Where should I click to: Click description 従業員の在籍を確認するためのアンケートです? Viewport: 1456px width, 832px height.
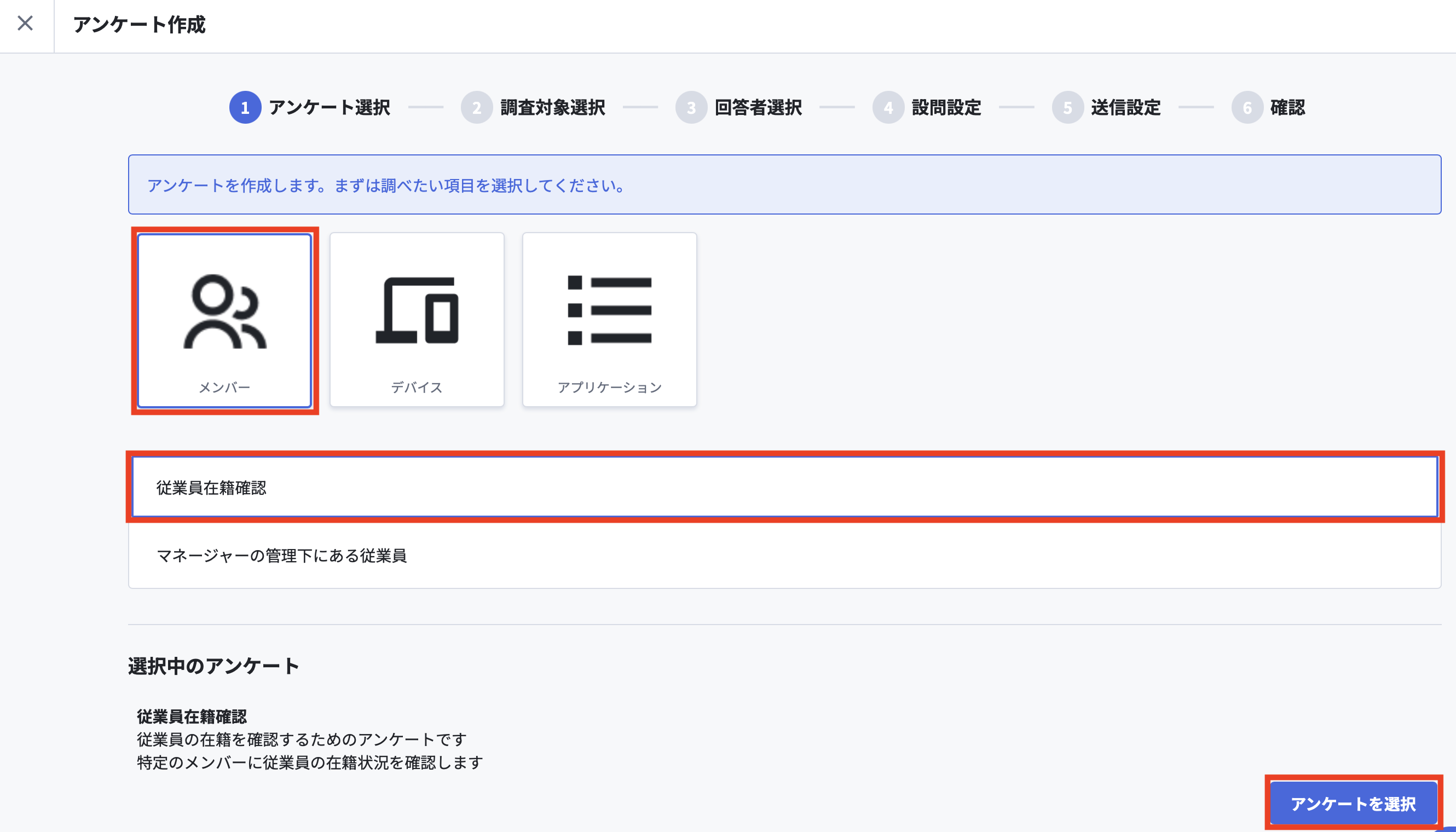tap(302, 739)
